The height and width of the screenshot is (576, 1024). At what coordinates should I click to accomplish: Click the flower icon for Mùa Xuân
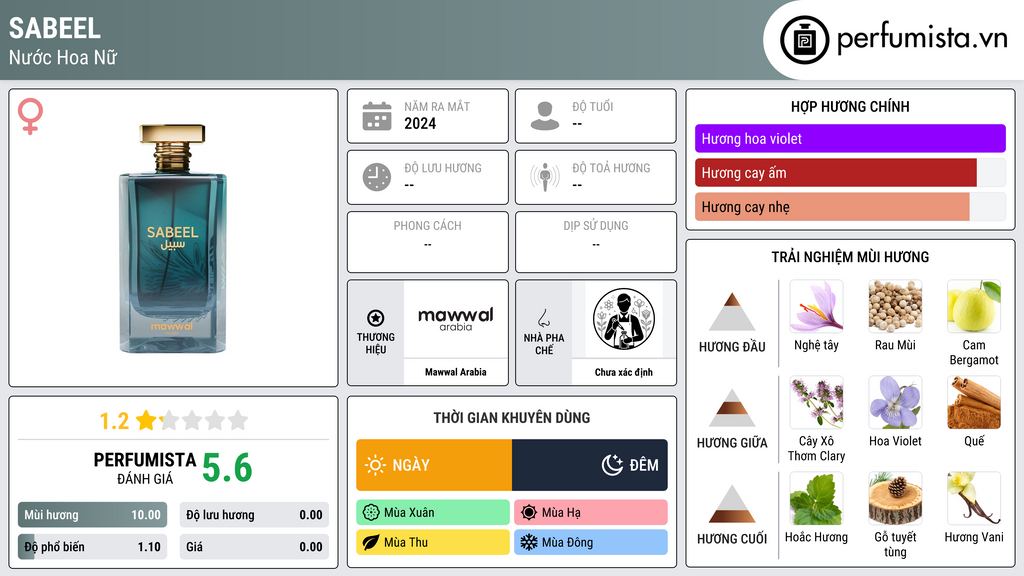(371, 513)
